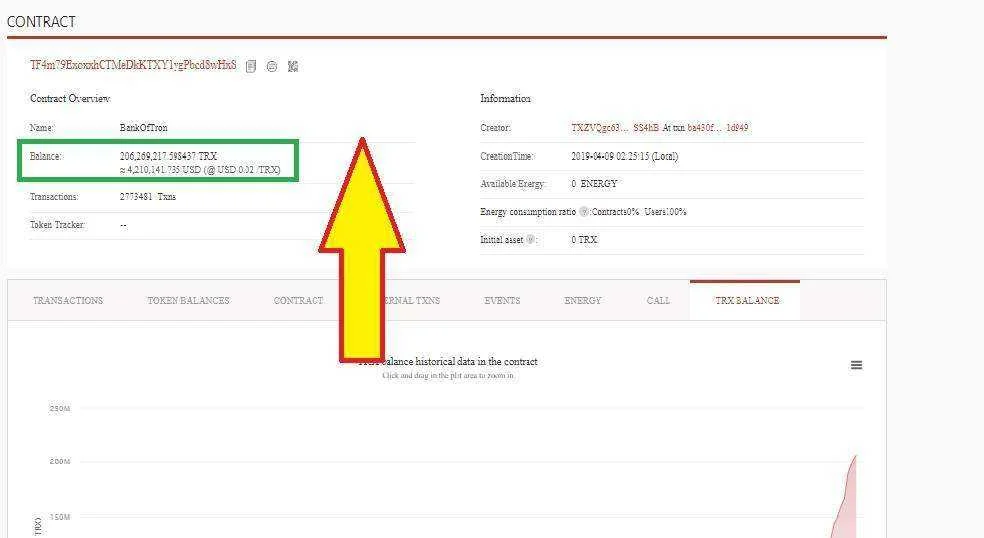Open the ENERGY tab
This screenshot has height=538, width=984.
click(583, 301)
